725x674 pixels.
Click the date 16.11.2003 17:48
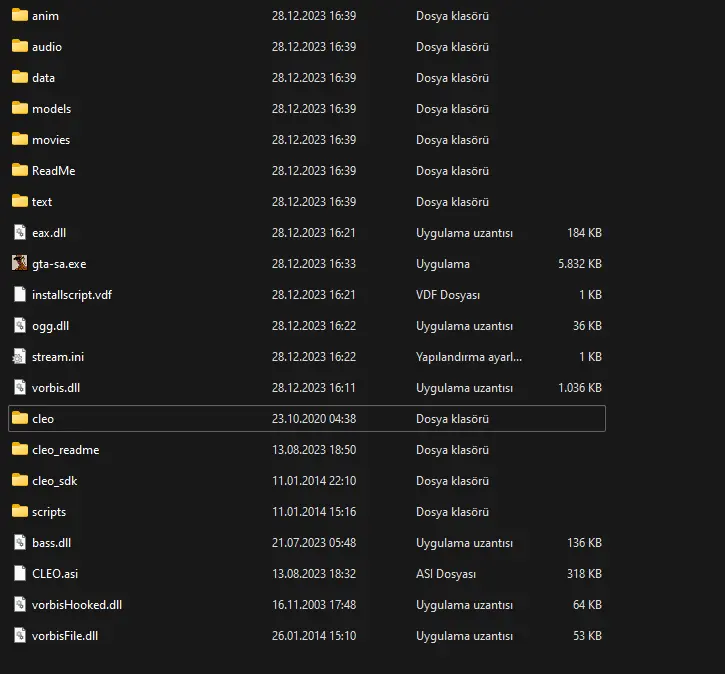coord(314,605)
